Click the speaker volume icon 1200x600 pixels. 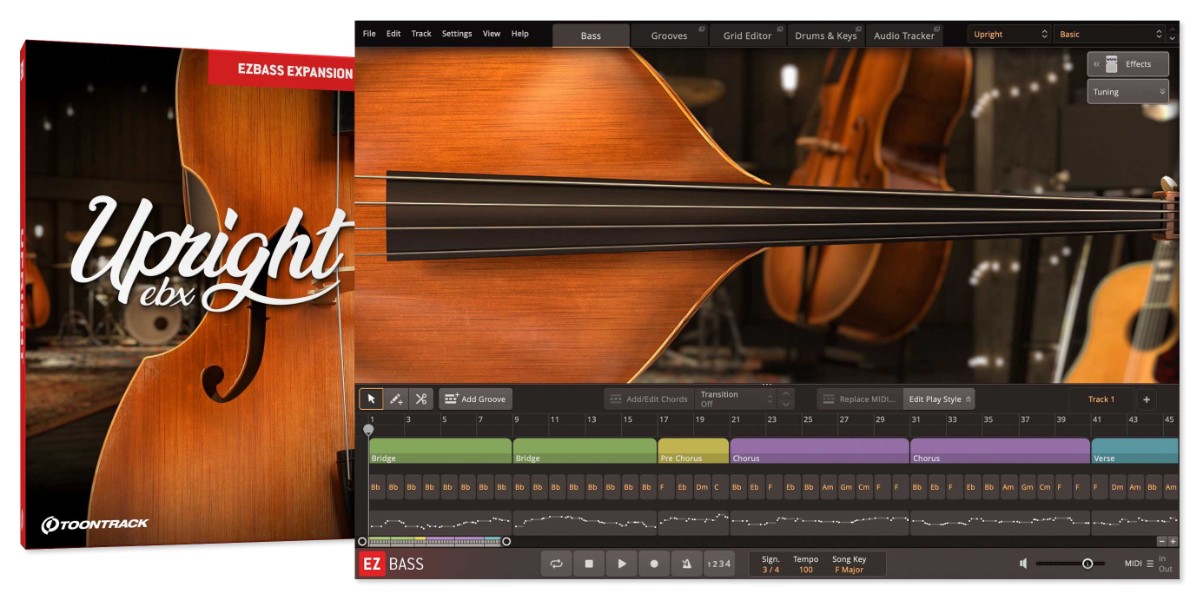tap(1023, 564)
